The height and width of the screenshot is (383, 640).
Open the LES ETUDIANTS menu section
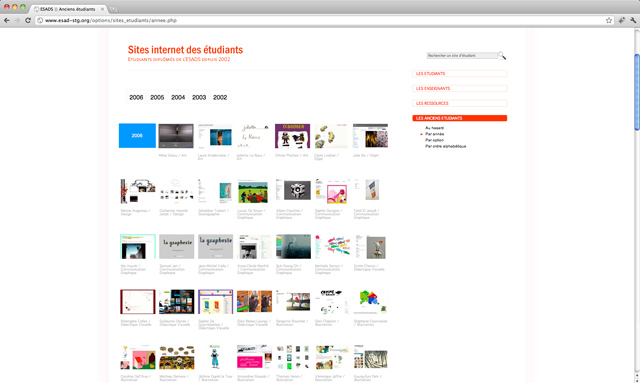click(x=460, y=73)
